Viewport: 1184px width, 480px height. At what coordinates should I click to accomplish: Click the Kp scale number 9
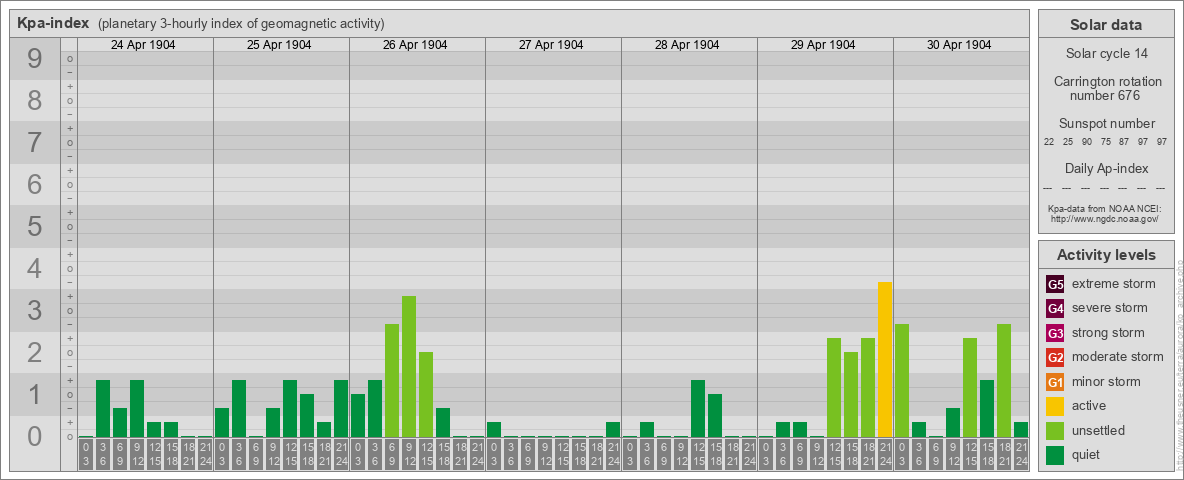coord(34,59)
